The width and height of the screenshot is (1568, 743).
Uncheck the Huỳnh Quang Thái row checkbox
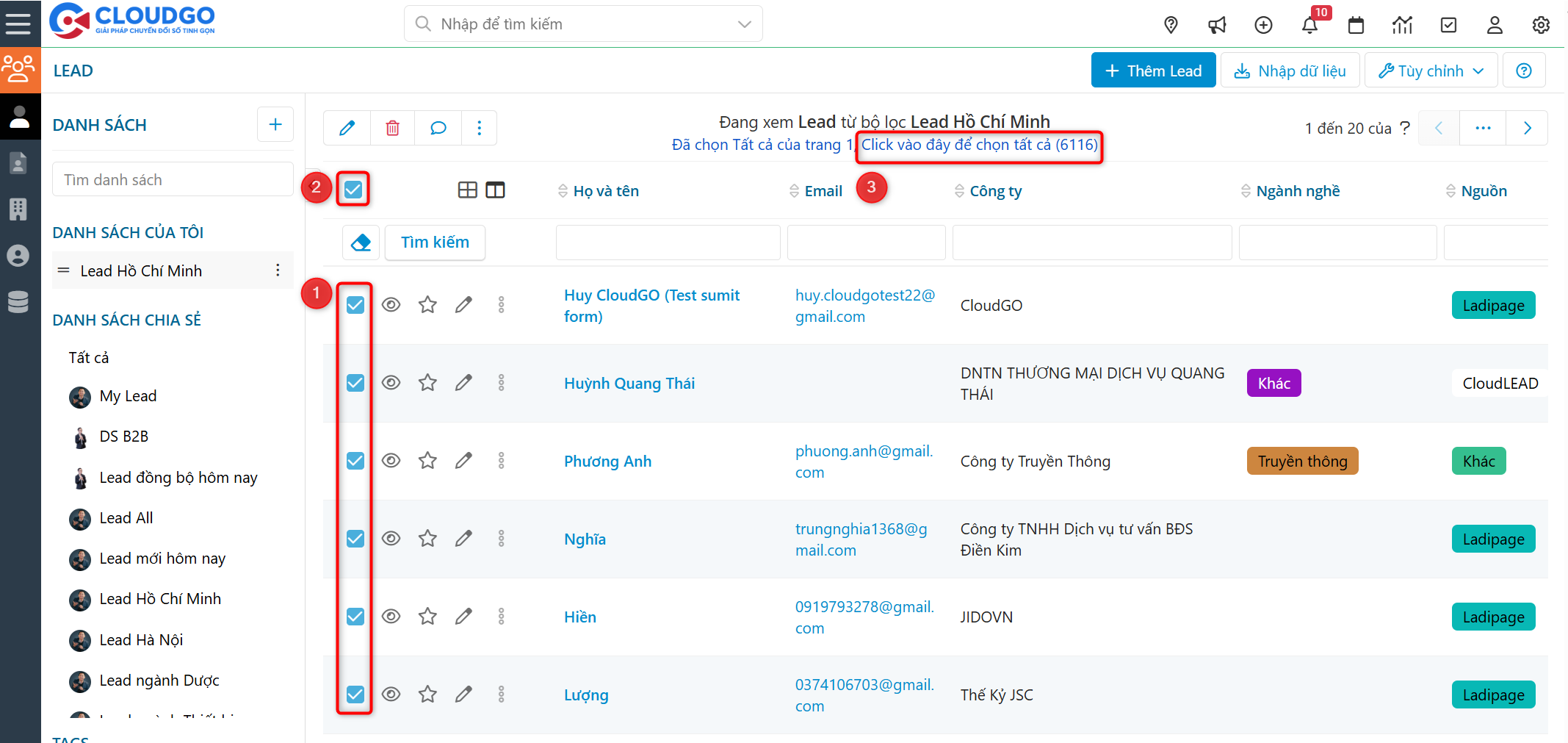[355, 383]
